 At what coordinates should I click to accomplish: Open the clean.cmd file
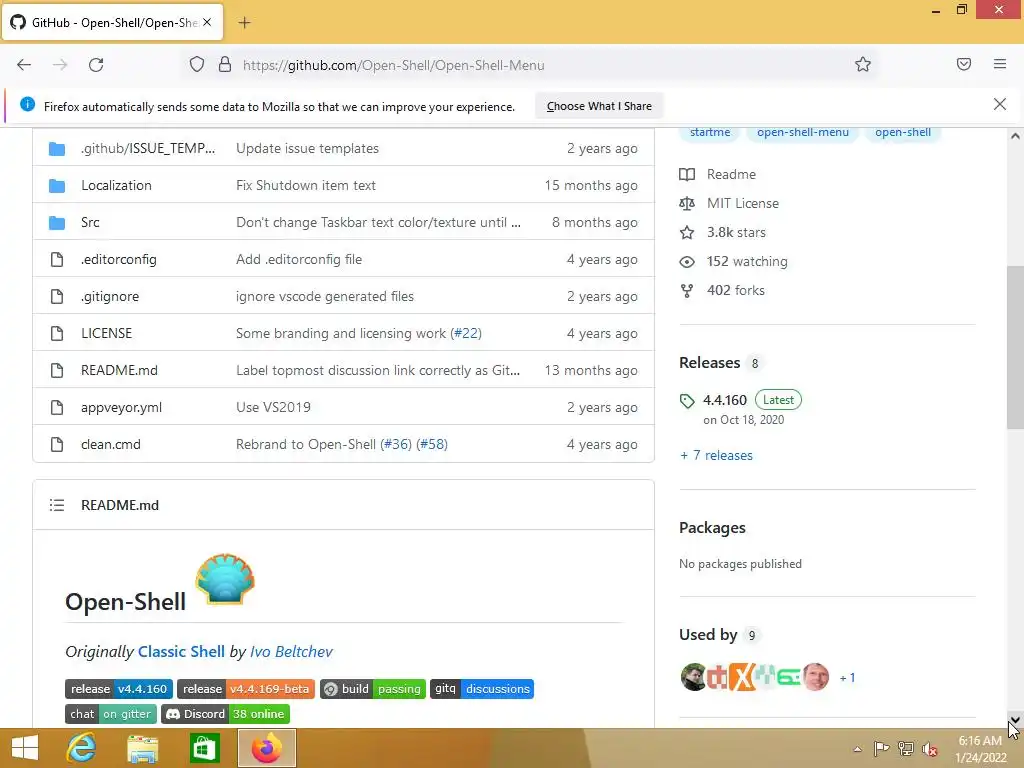[110, 445]
